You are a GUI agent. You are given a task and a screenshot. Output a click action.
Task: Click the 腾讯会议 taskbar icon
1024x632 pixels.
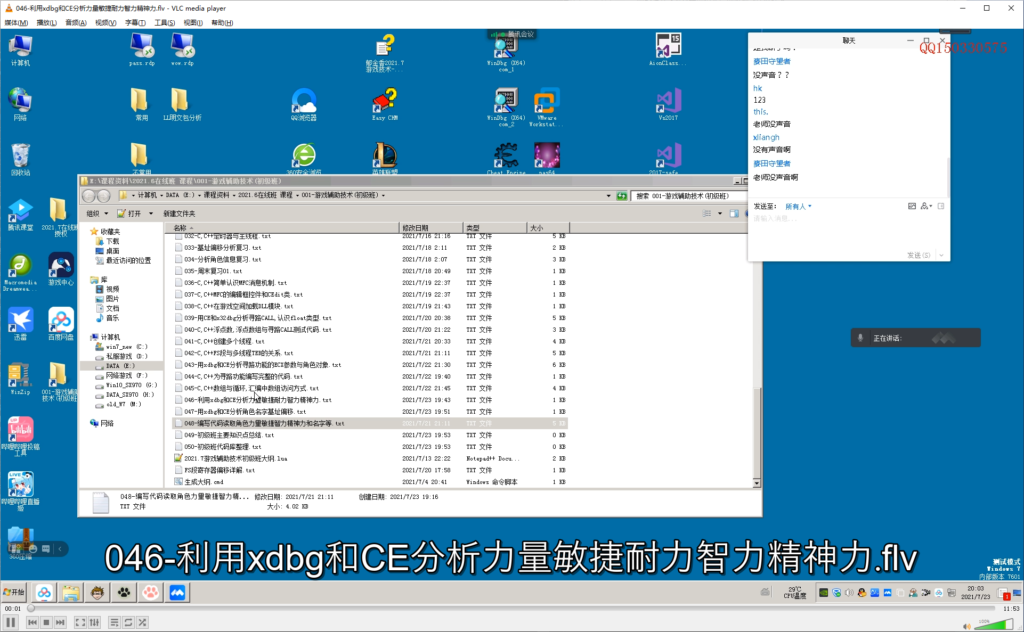tap(177, 592)
